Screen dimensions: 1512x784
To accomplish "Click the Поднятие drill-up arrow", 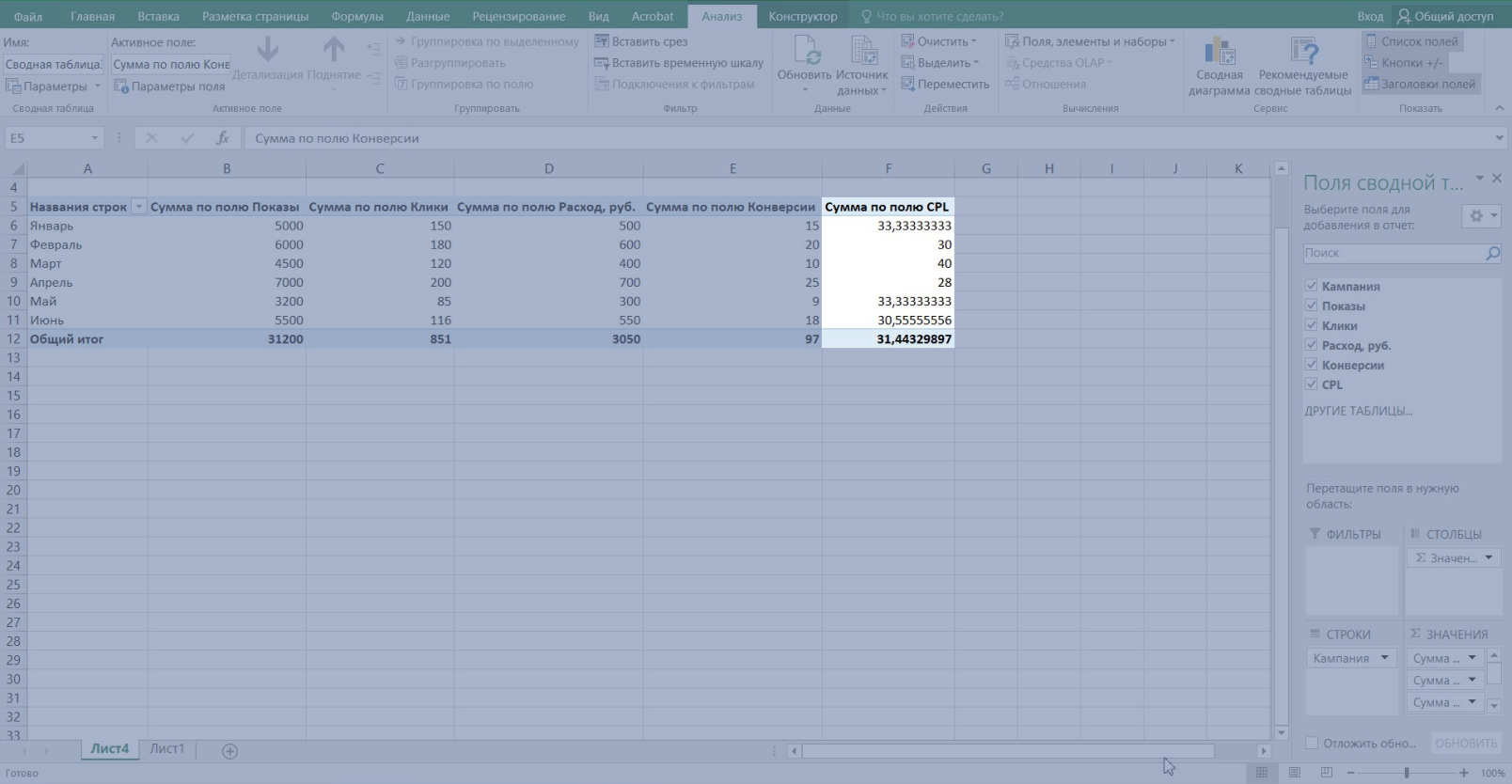I will 334,49.
